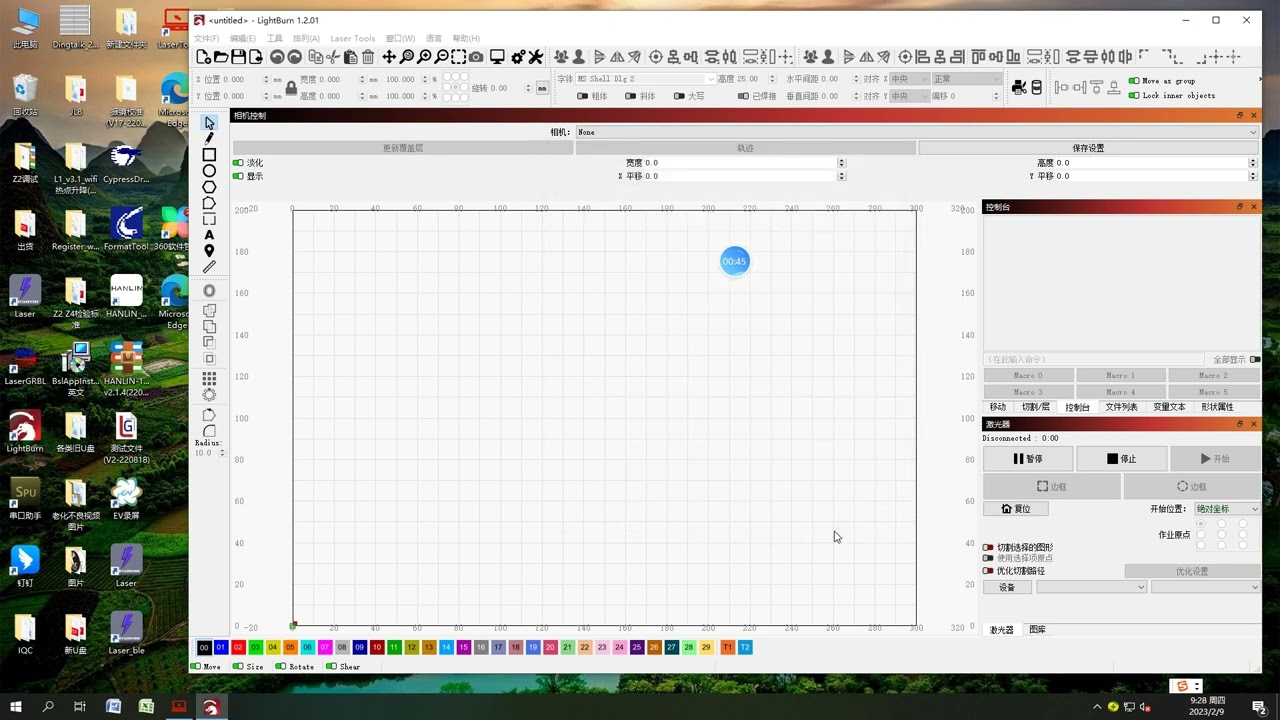Select the Text tool (A)
Image resolution: width=1280 pixels, height=720 pixels.
pos(209,235)
